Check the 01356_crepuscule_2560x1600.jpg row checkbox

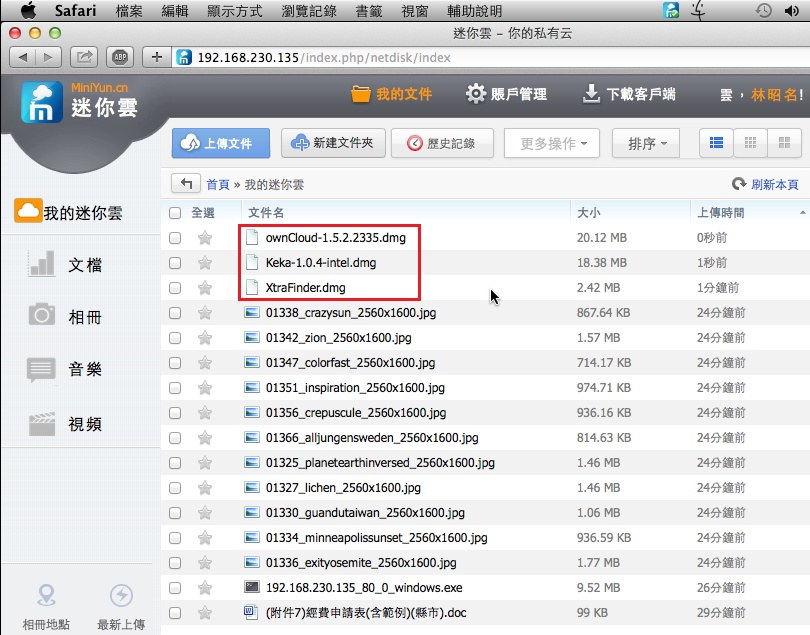175,413
